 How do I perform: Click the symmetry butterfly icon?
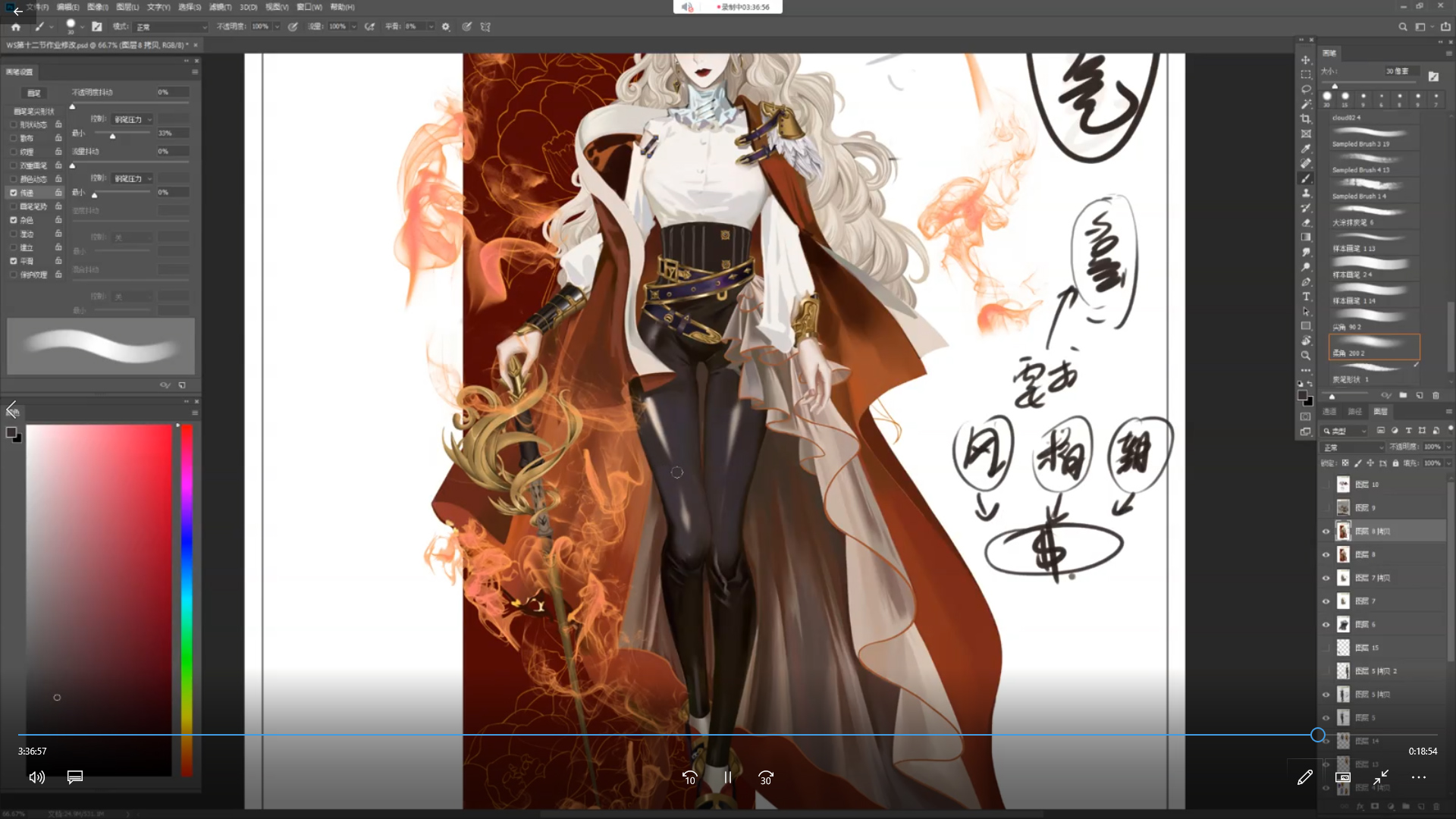[485, 27]
